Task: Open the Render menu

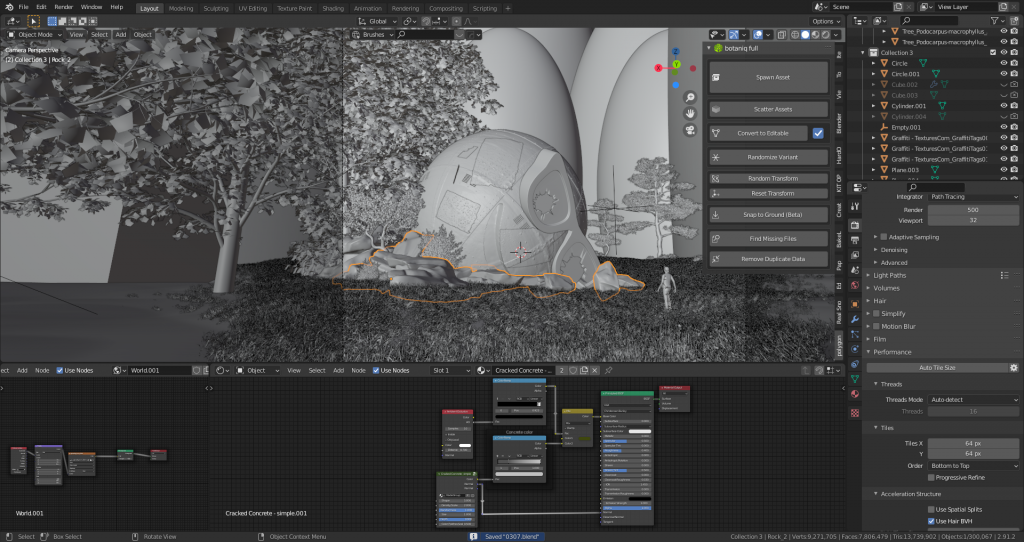Action: (x=63, y=7)
